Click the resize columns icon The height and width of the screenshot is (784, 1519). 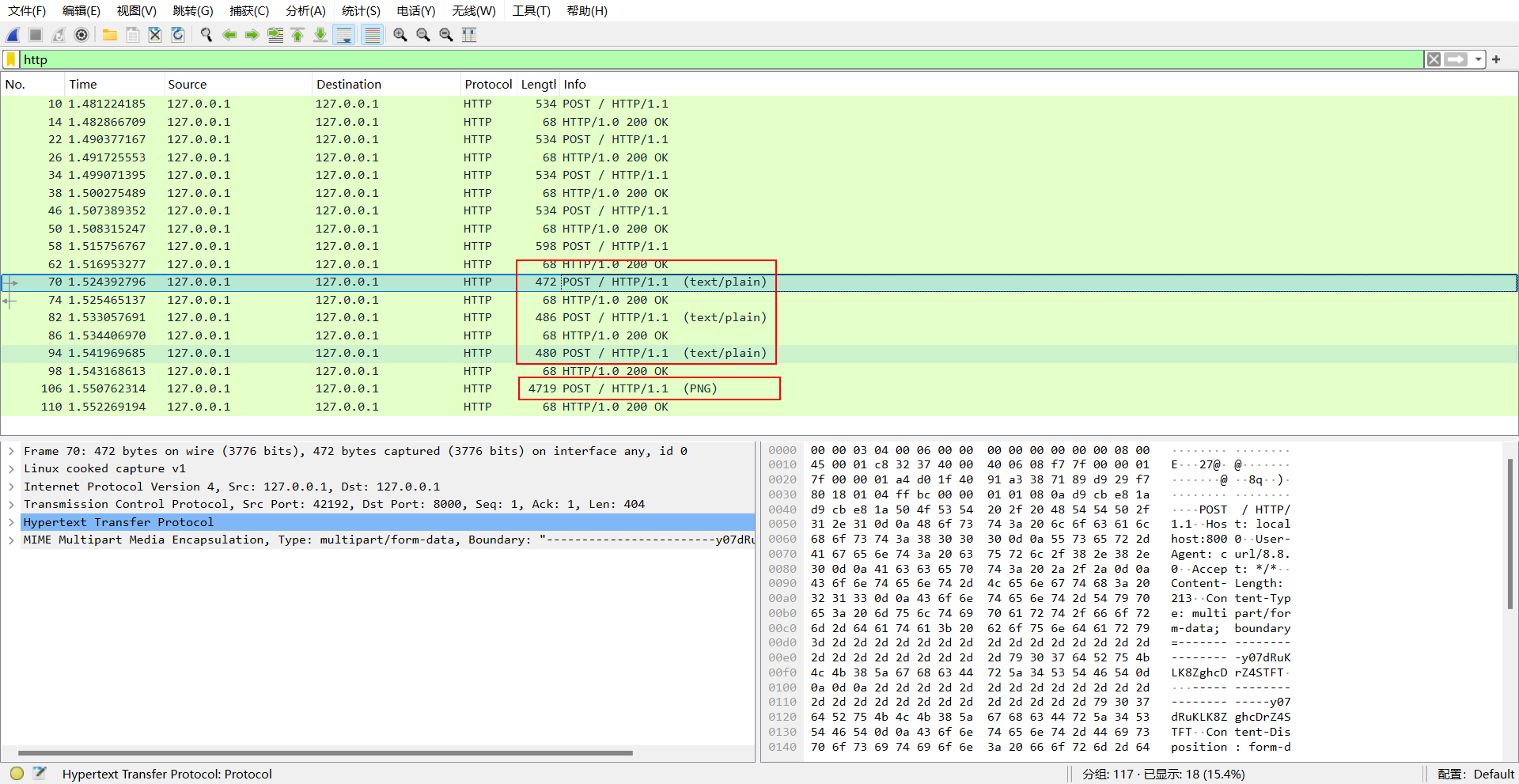pos(469,35)
